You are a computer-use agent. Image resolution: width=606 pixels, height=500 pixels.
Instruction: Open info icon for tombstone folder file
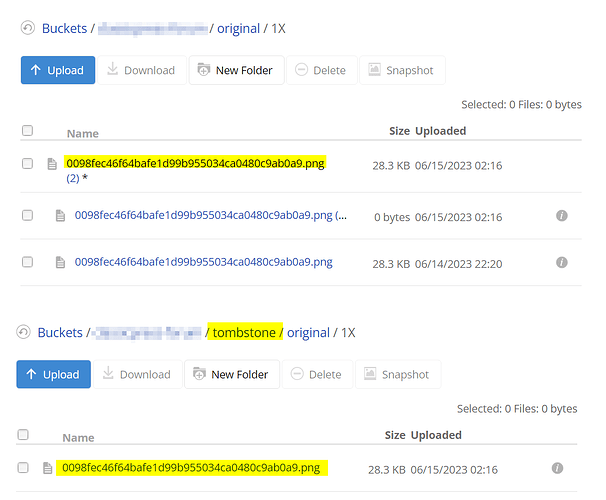click(557, 468)
